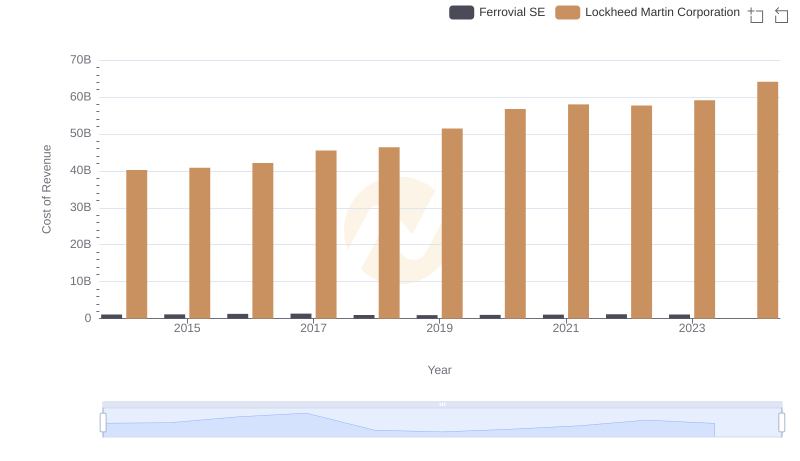
Task: Click the Ferrovial SE legend label
Action: click(x=512, y=13)
